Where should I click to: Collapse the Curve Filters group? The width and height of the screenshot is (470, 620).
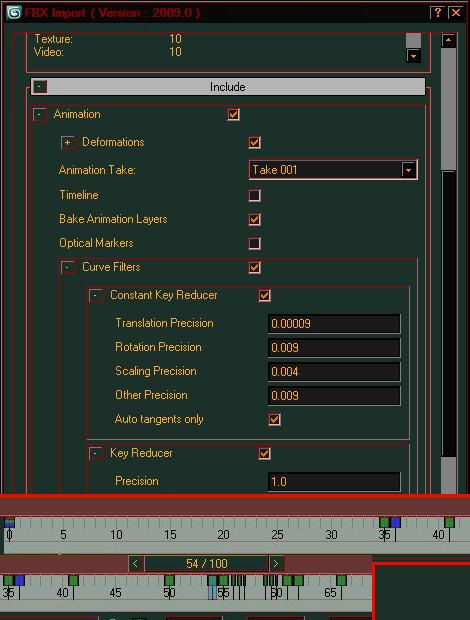pos(68,268)
